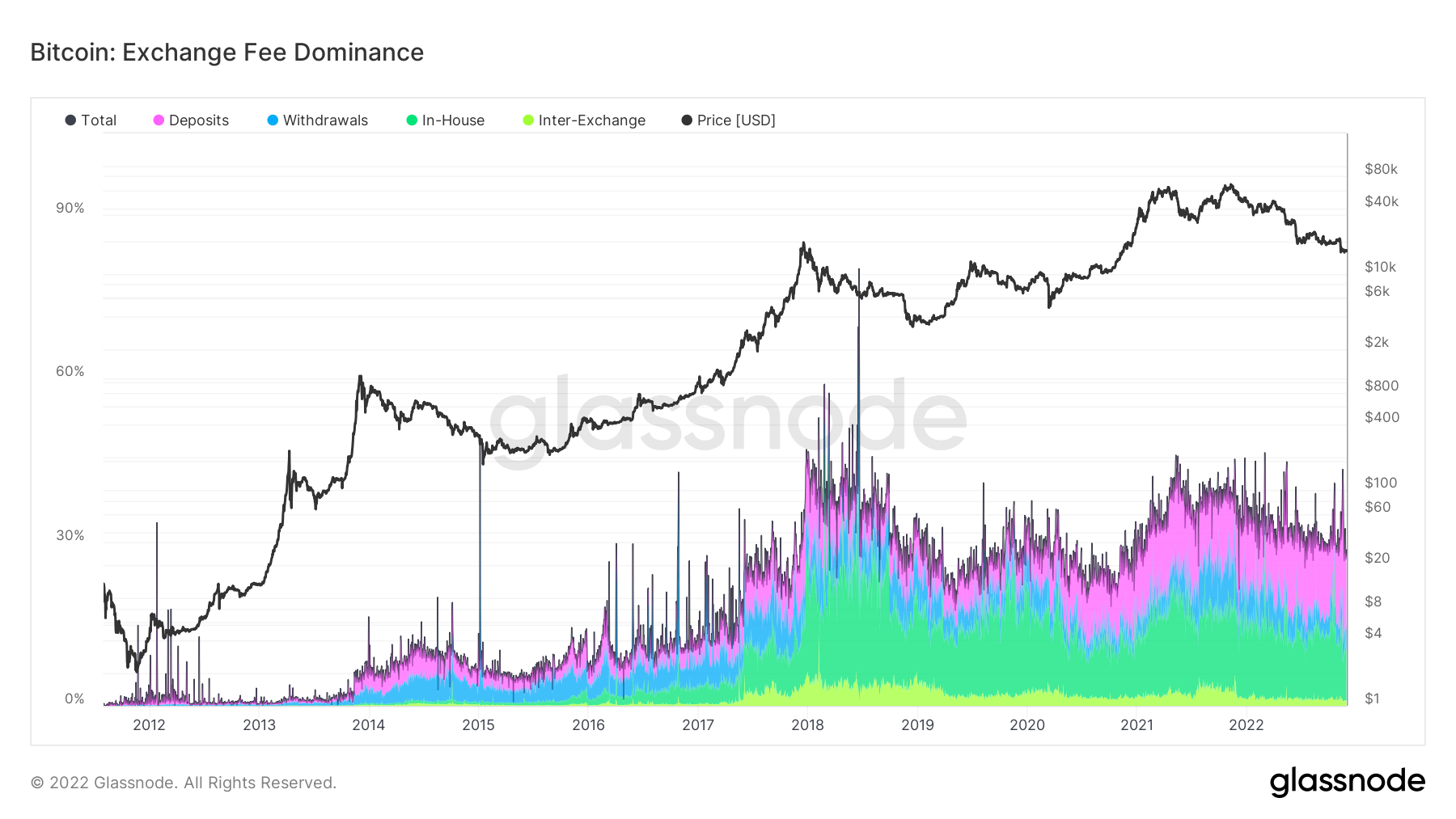1456x819 pixels.
Task: Click the blue Withdrawals legend dot
Action: point(273,120)
